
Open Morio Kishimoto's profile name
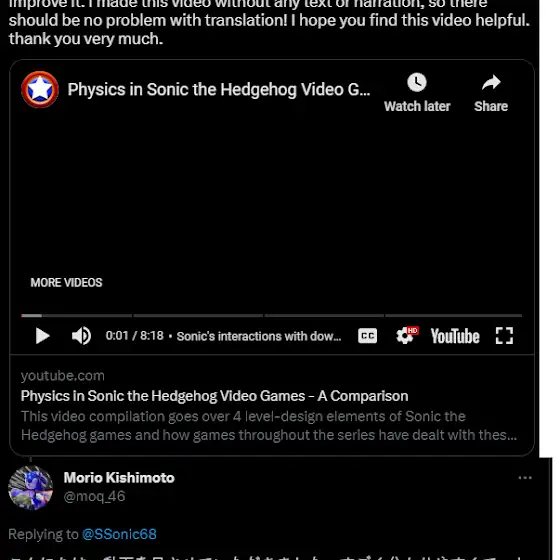(119, 478)
